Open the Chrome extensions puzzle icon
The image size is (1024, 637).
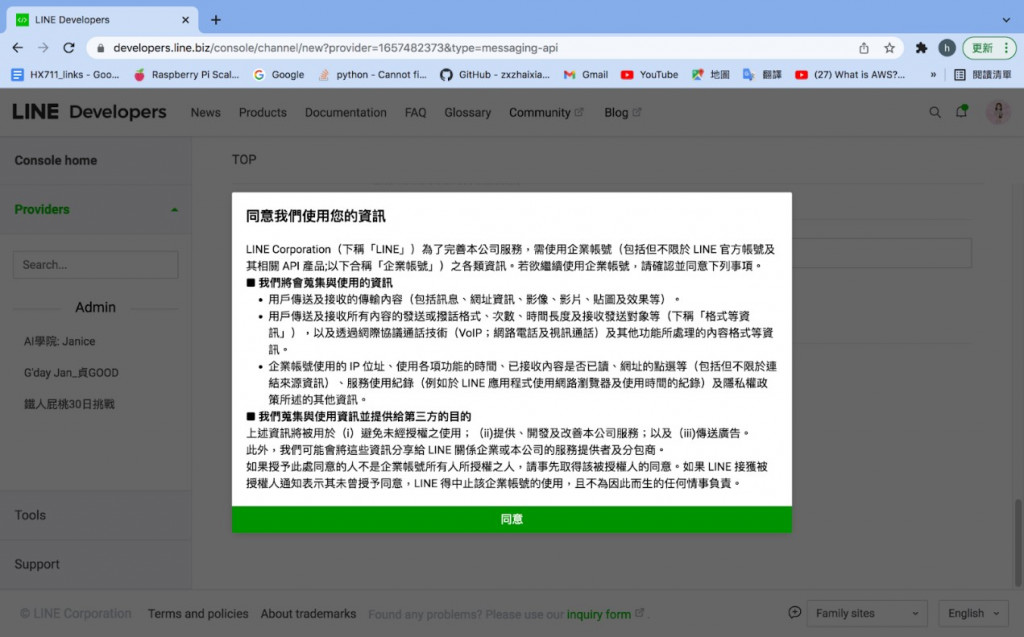pyautogui.click(x=921, y=48)
